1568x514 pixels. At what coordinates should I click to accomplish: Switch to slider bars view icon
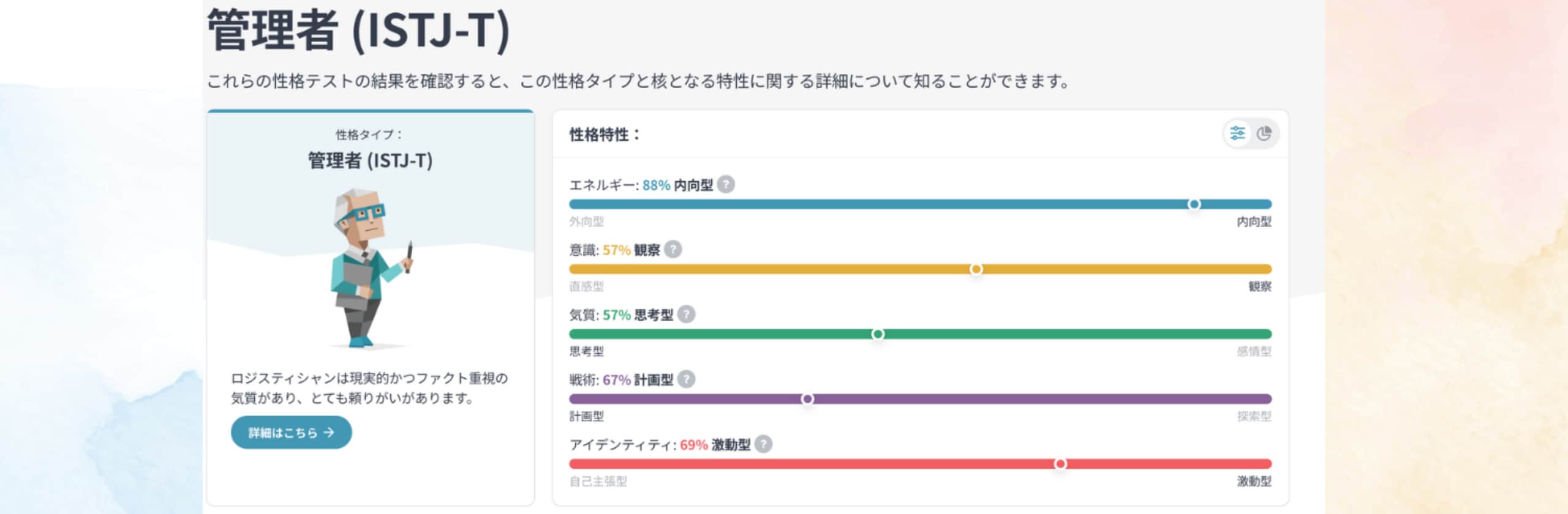coord(1237,133)
